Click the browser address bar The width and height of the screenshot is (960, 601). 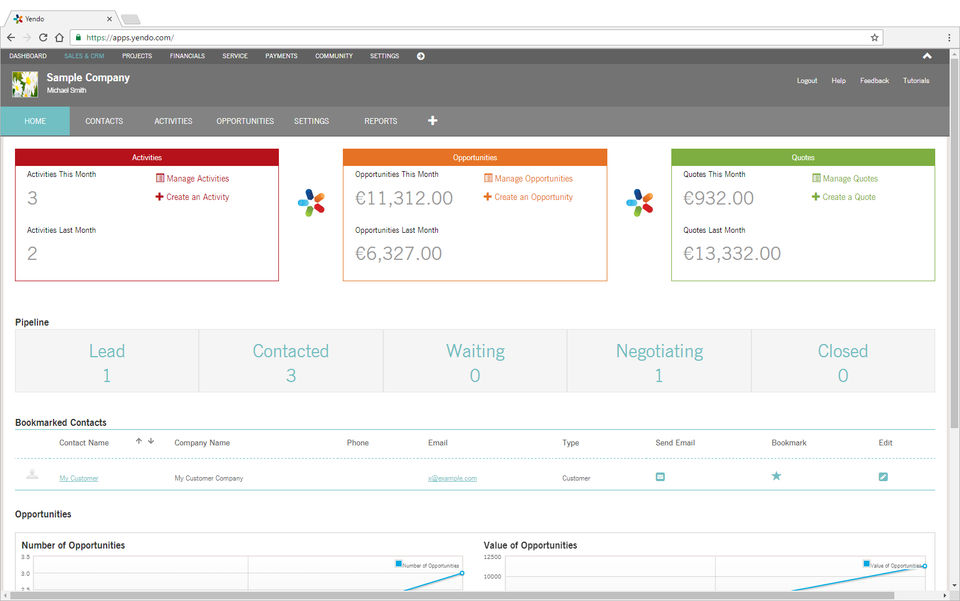pos(474,37)
